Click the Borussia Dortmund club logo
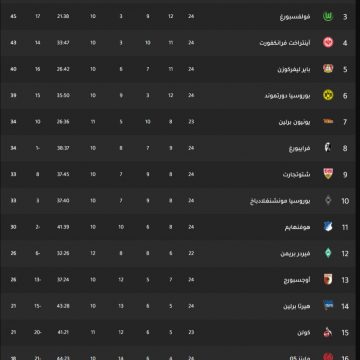Image resolution: width=360 pixels, height=360 pixels. click(328, 95)
